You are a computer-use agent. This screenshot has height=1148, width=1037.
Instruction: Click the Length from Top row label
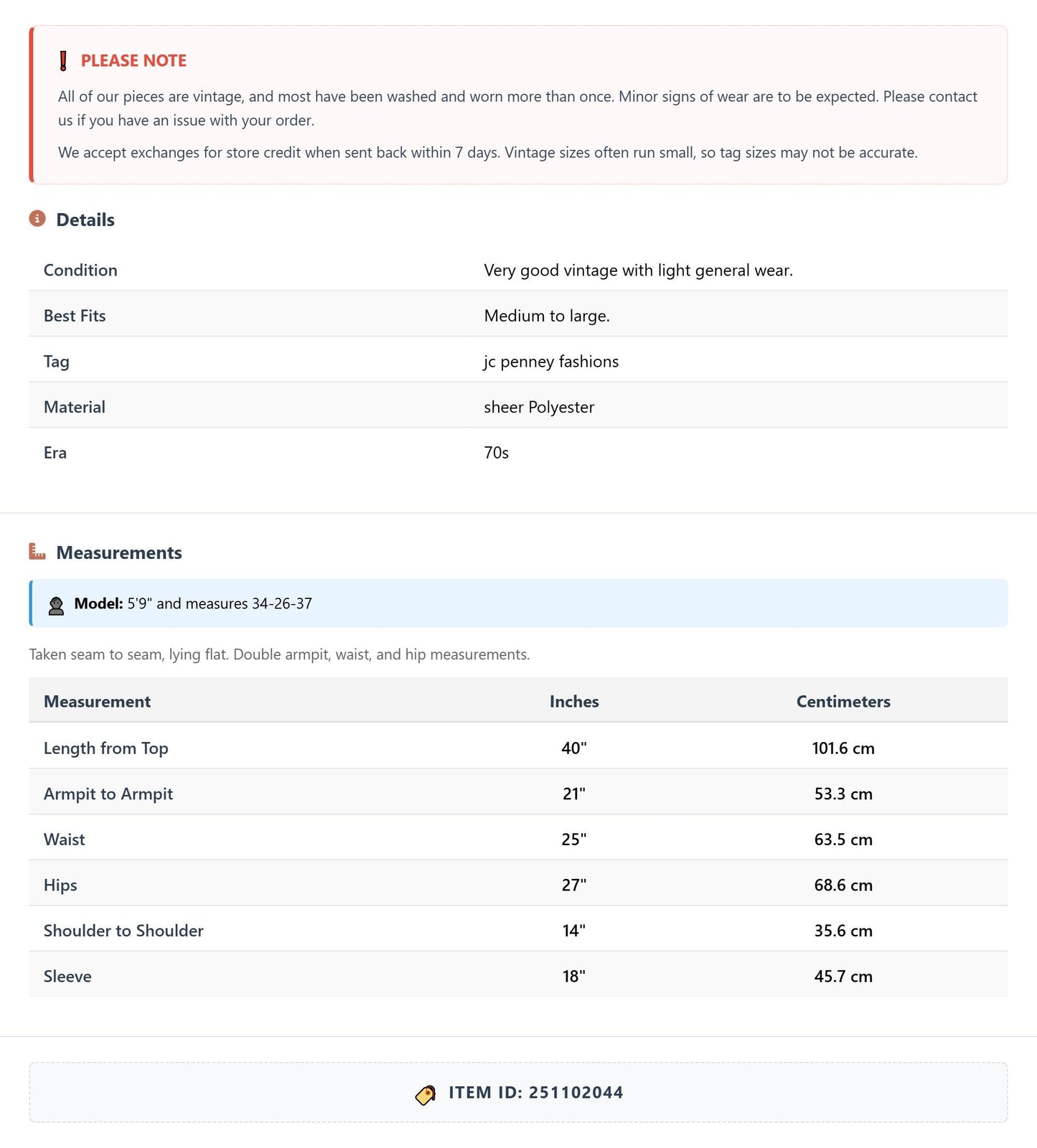(106, 748)
